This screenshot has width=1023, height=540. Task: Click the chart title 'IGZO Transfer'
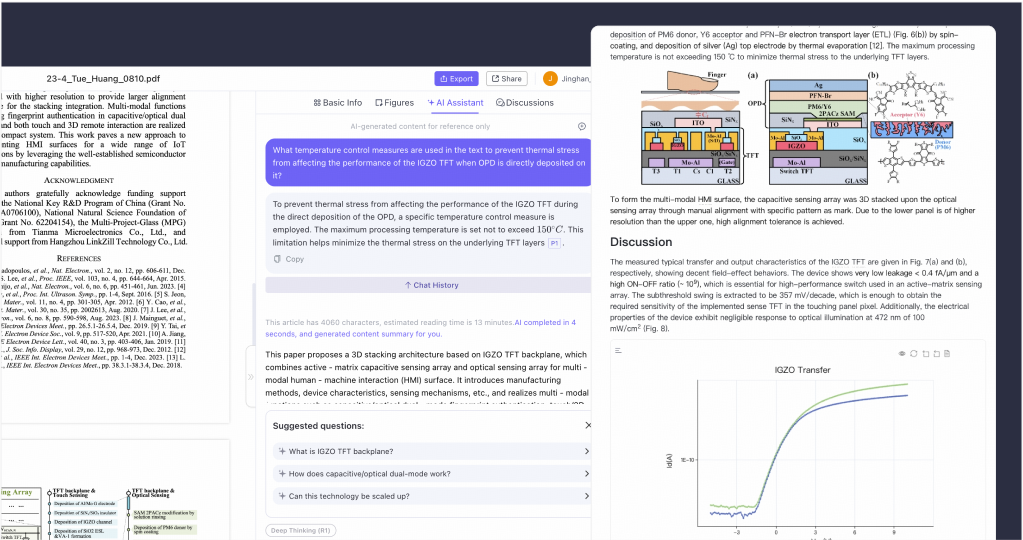802,370
